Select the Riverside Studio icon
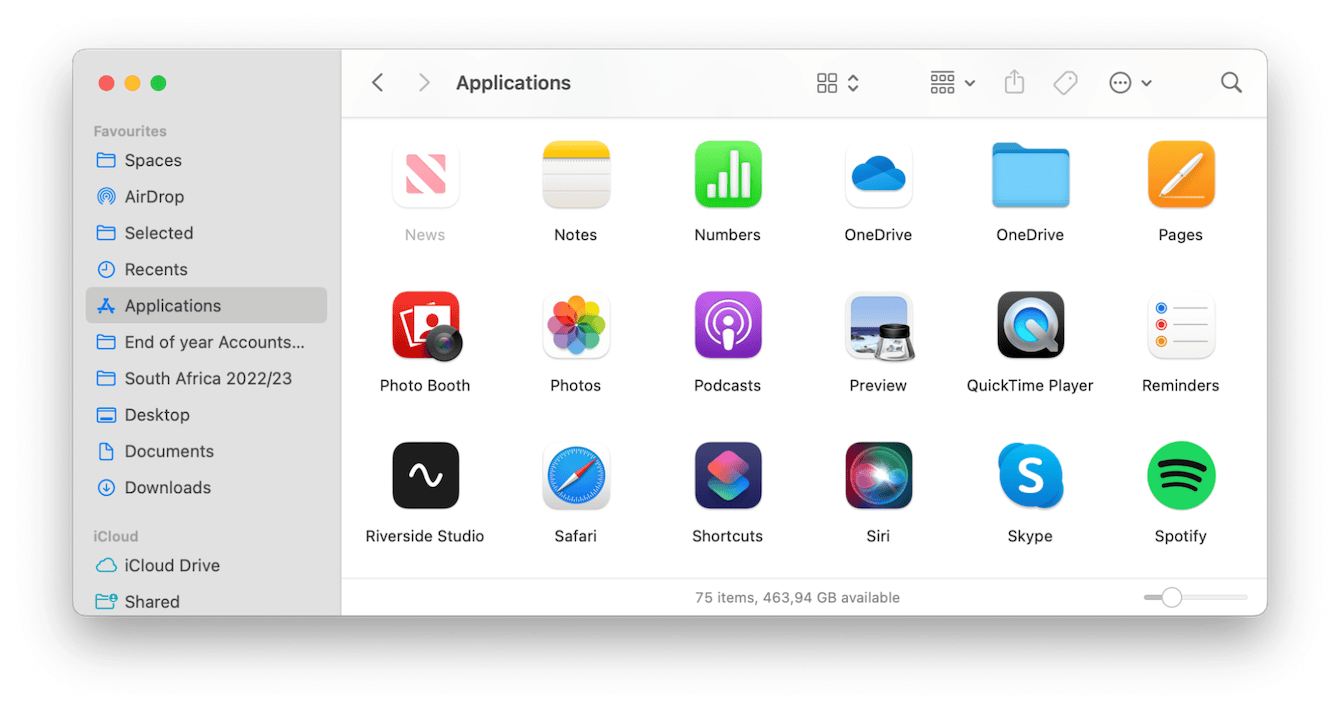 point(425,476)
